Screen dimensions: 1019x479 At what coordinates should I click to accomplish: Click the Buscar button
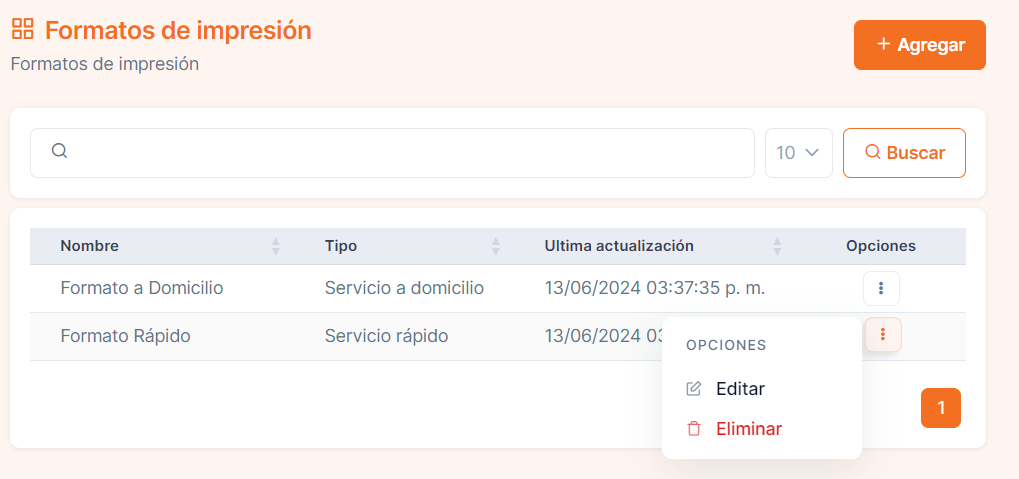tap(904, 153)
